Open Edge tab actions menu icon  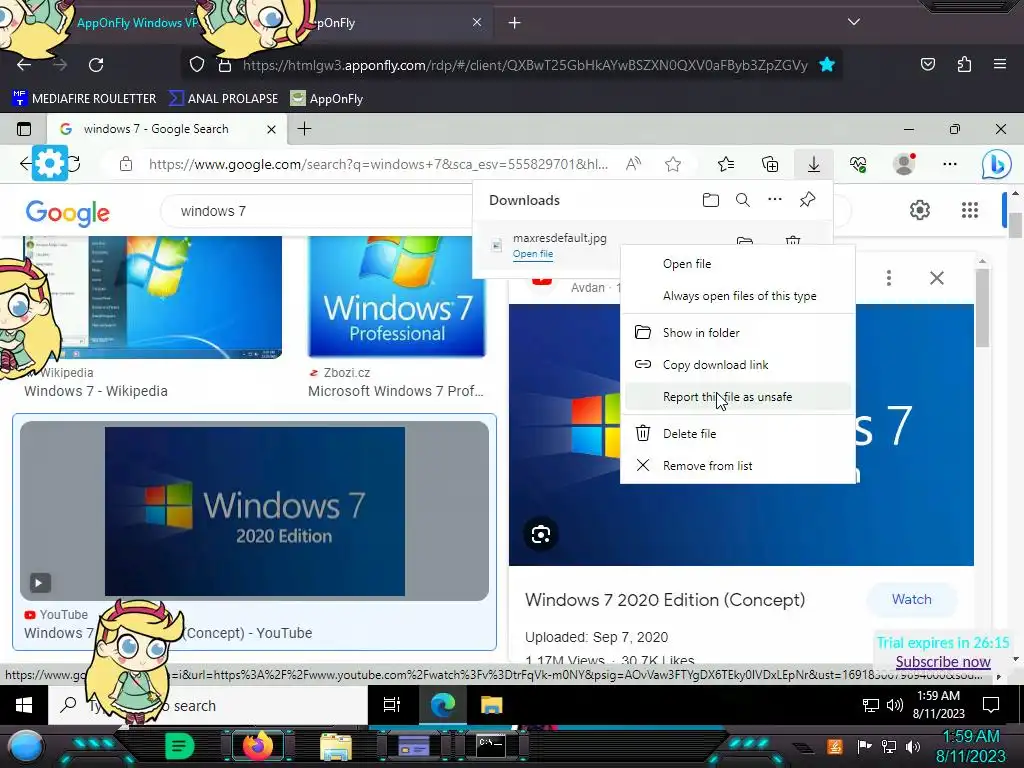click(x=24, y=129)
